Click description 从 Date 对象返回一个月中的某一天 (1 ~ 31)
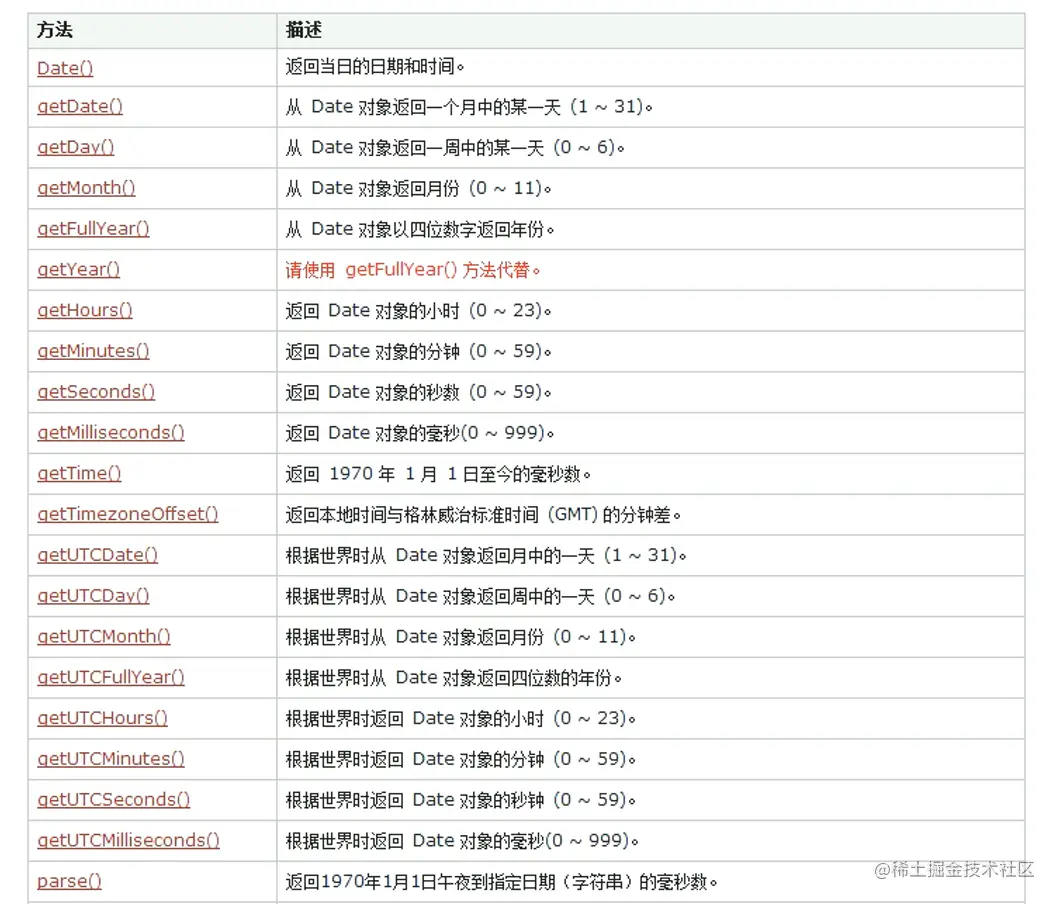The image size is (1059, 904). tap(469, 107)
